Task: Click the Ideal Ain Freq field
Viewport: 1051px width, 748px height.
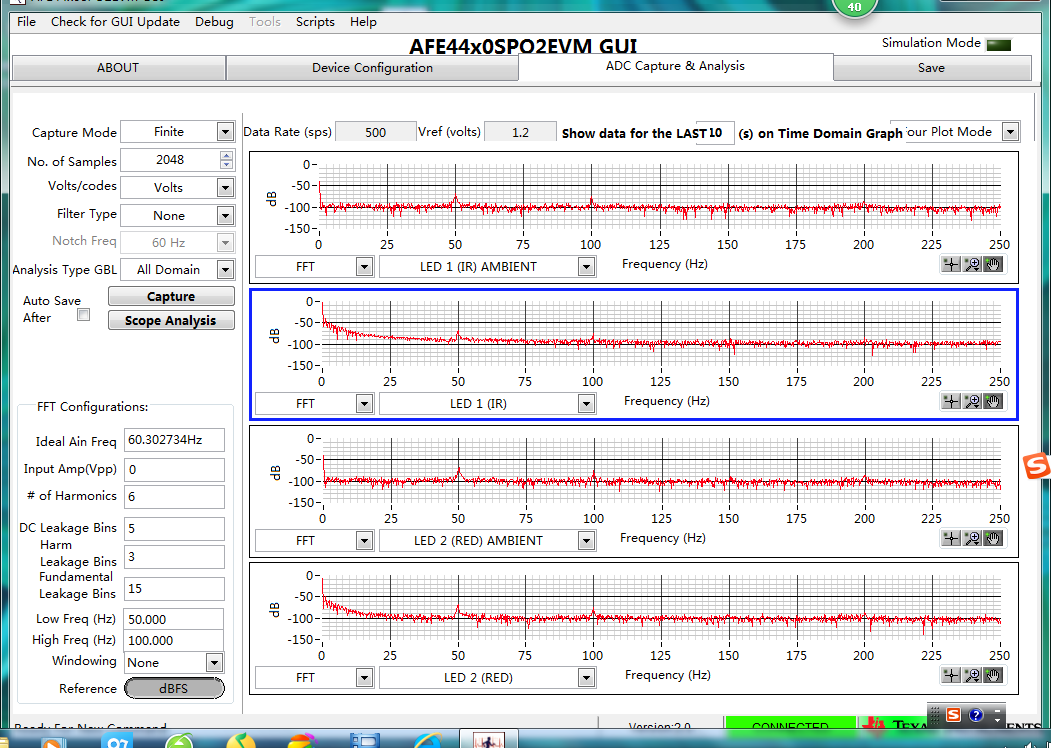Action: [174, 440]
